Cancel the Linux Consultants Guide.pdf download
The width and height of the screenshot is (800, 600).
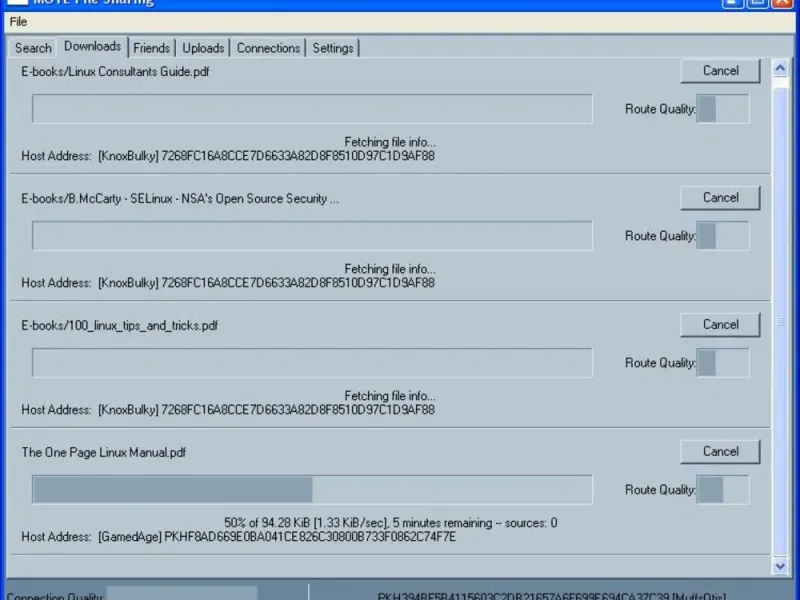[x=720, y=70]
